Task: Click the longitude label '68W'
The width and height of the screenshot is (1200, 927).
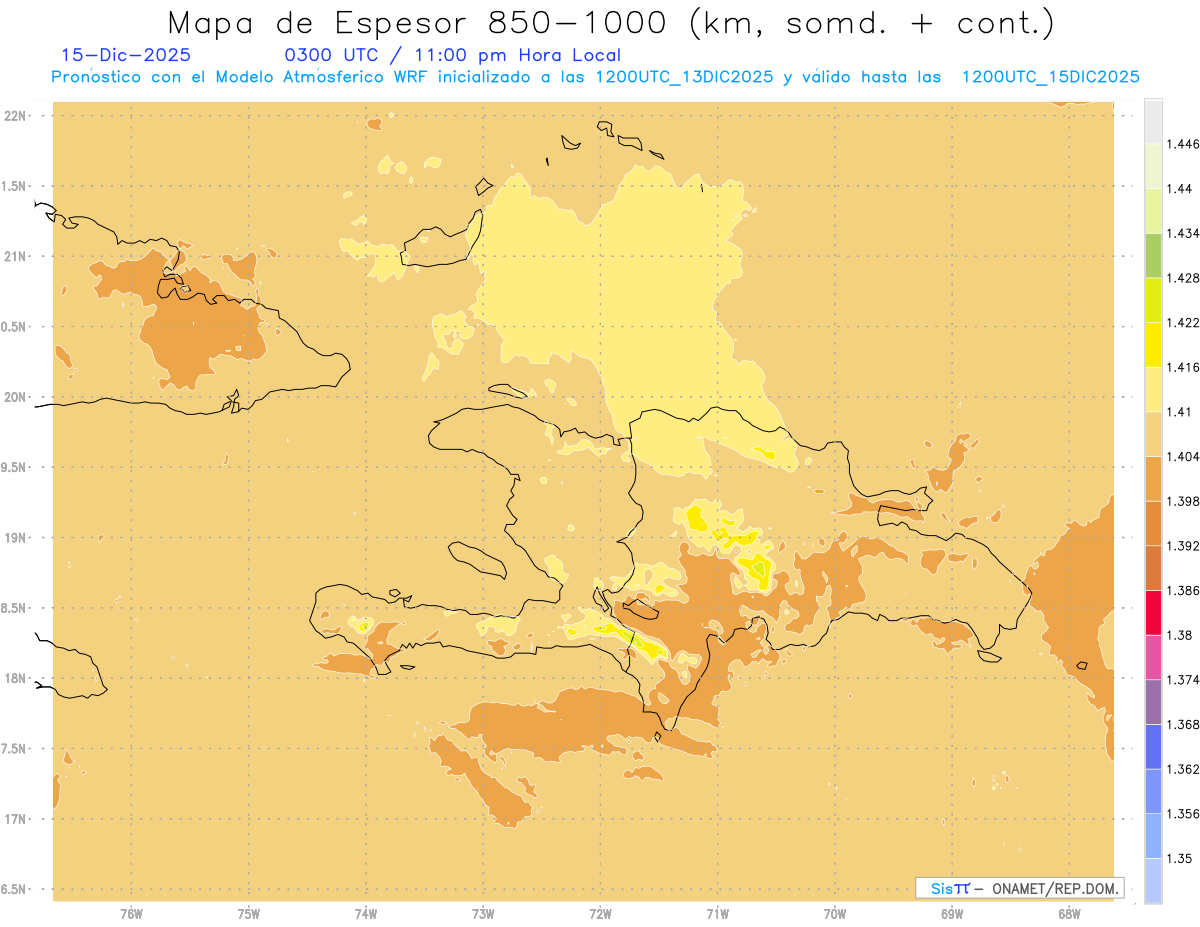Action: pyautogui.click(x=1069, y=913)
